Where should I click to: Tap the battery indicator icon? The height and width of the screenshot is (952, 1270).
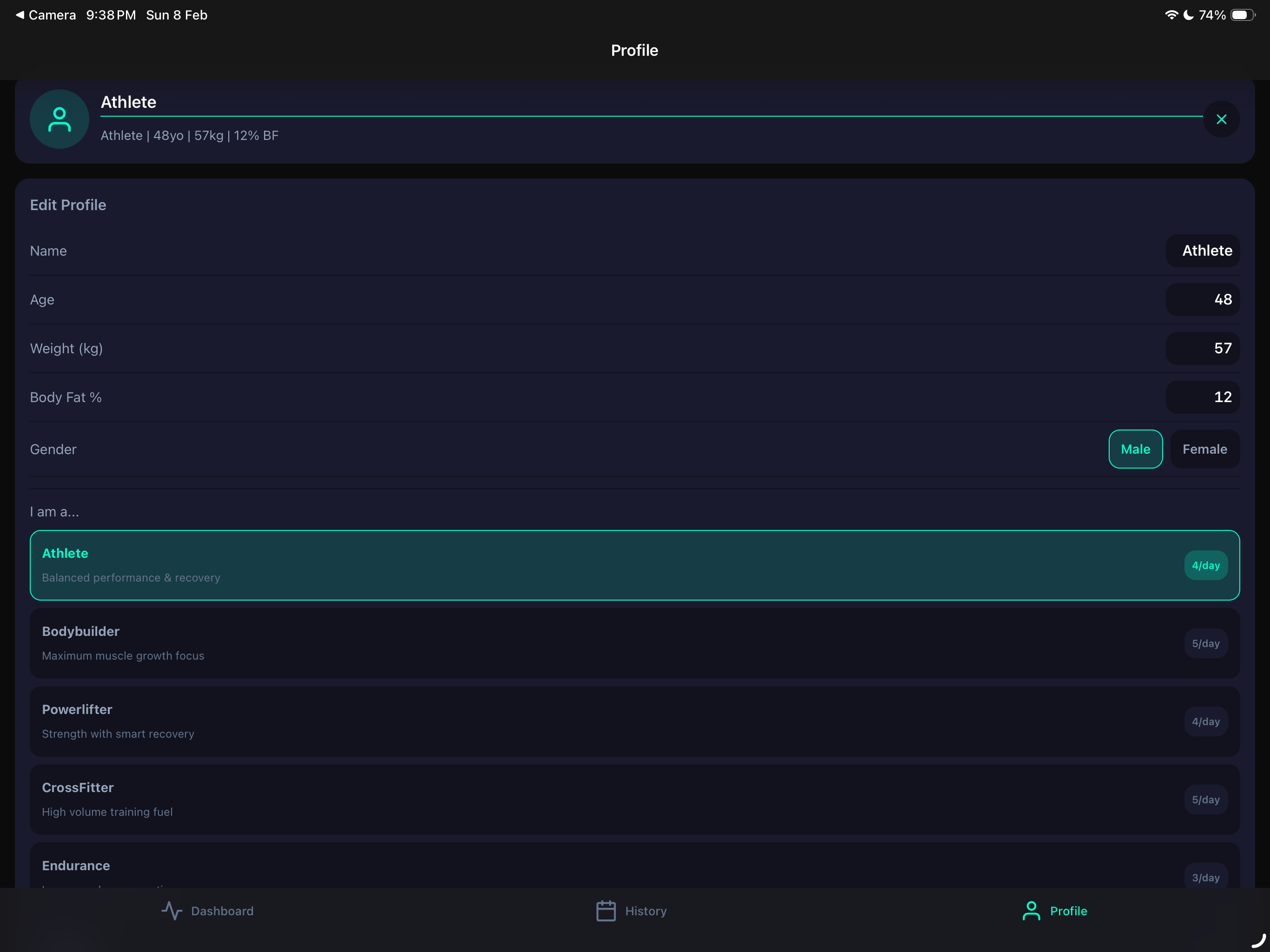(x=1243, y=15)
